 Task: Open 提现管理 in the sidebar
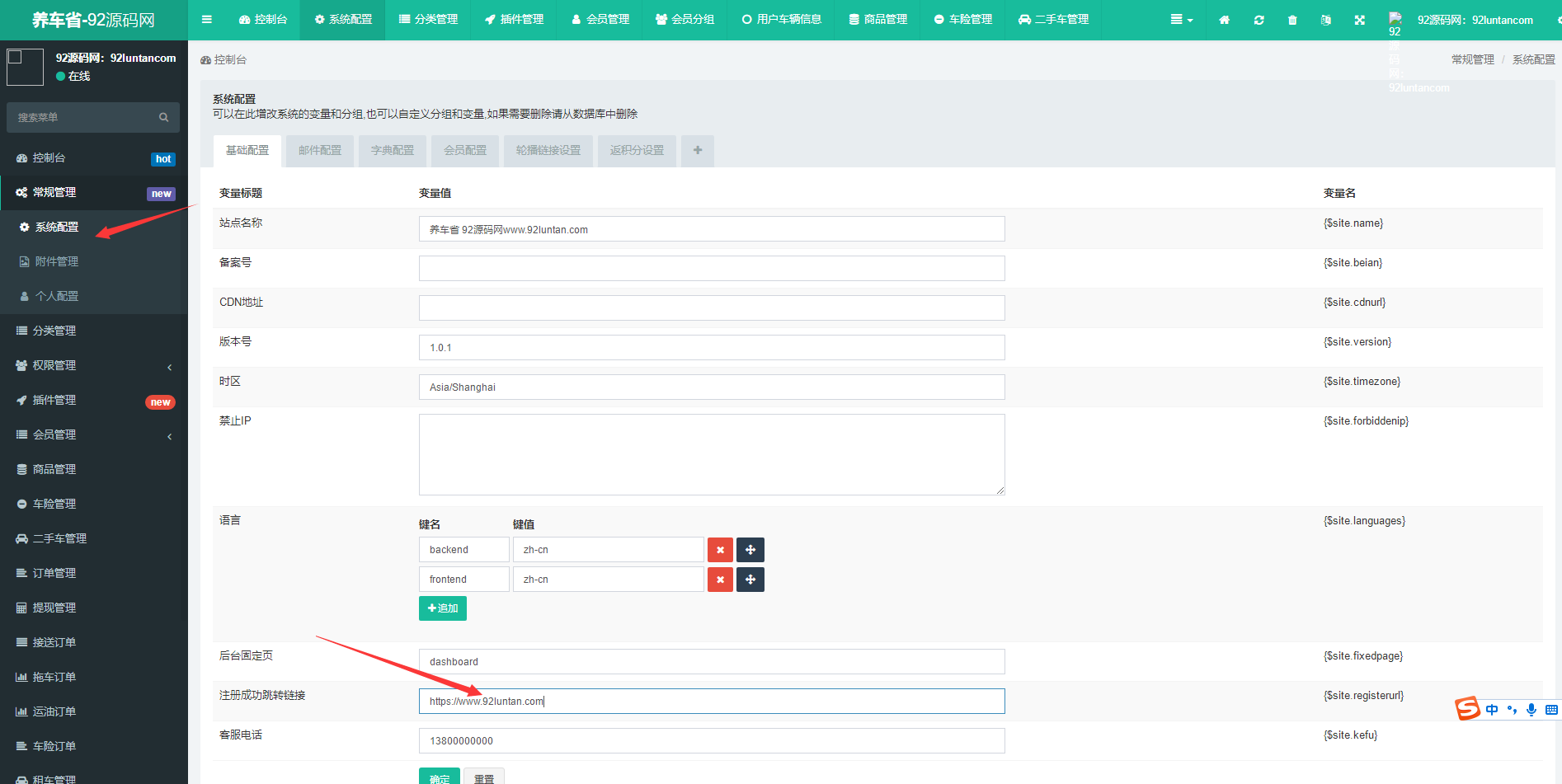(94, 608)
